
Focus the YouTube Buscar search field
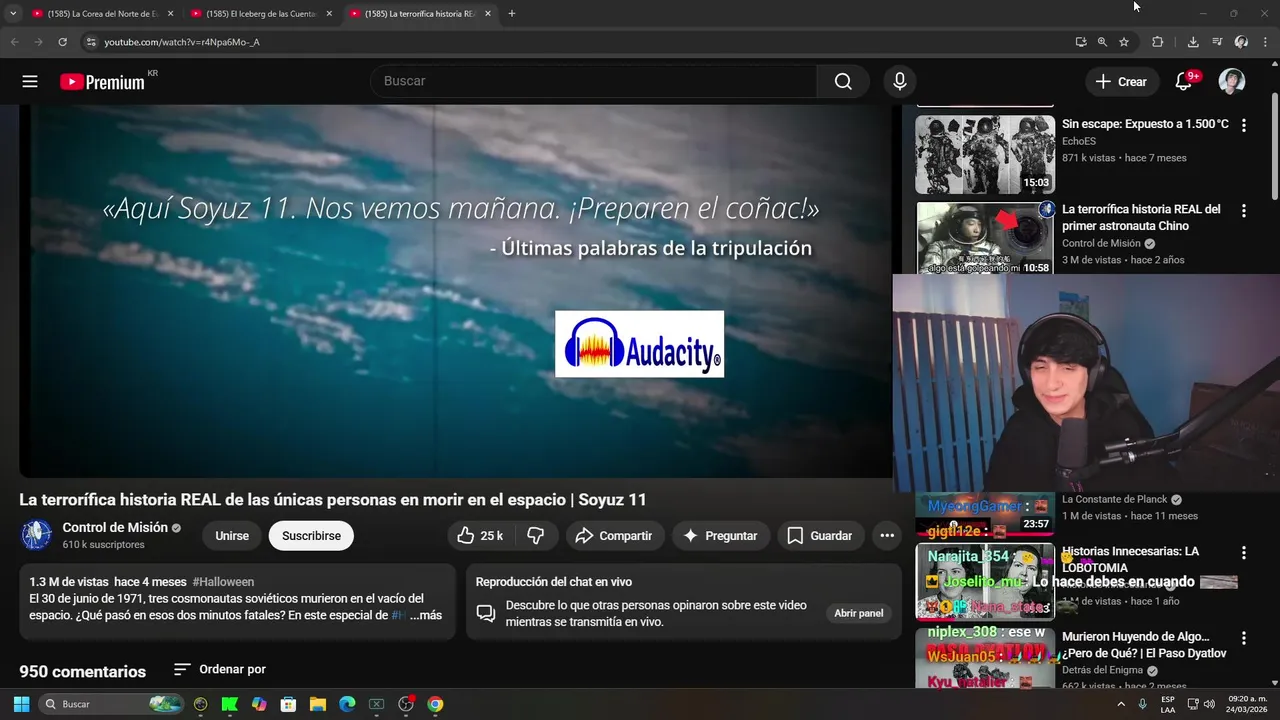coord(593,82)
